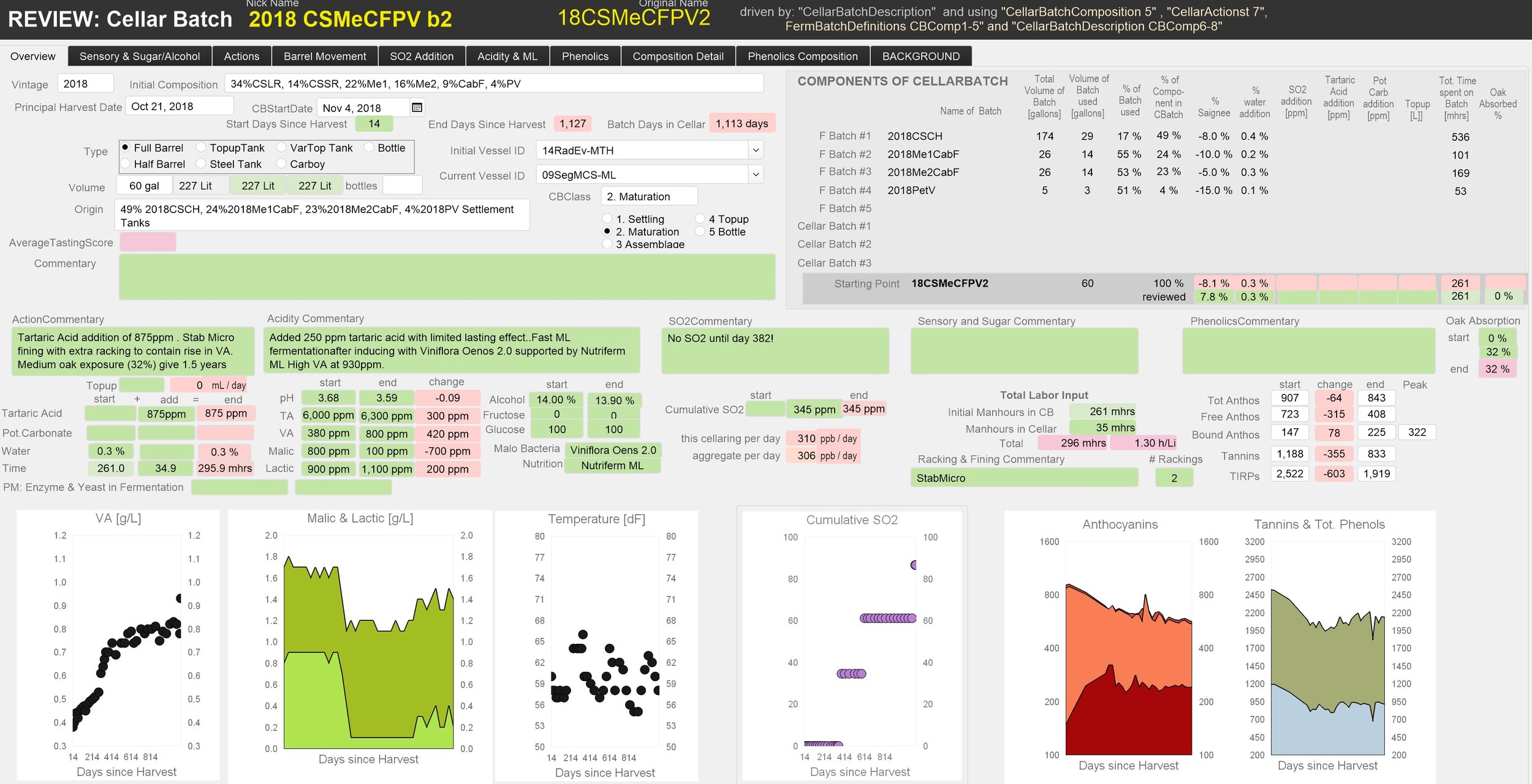Click the 60 gal volume field
The image size is (1532, 784).
point(144,186)
